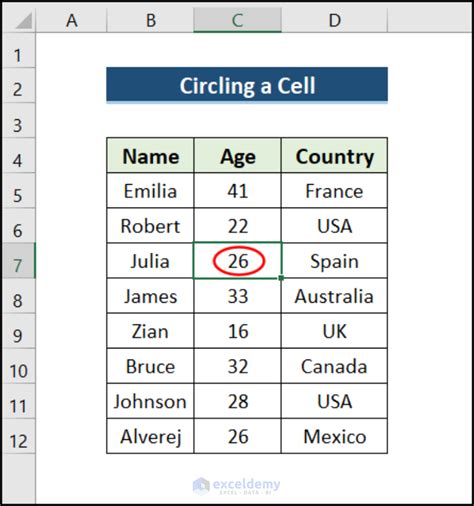Viewport: 474px width, 506px height.
Task: Select the Spain cell
Action: 334,261
